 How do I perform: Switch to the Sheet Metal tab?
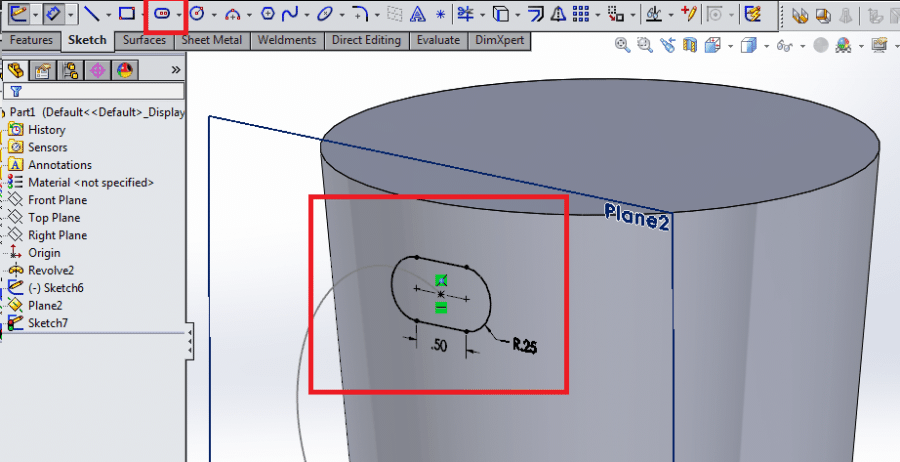click(x=212, y=40)
